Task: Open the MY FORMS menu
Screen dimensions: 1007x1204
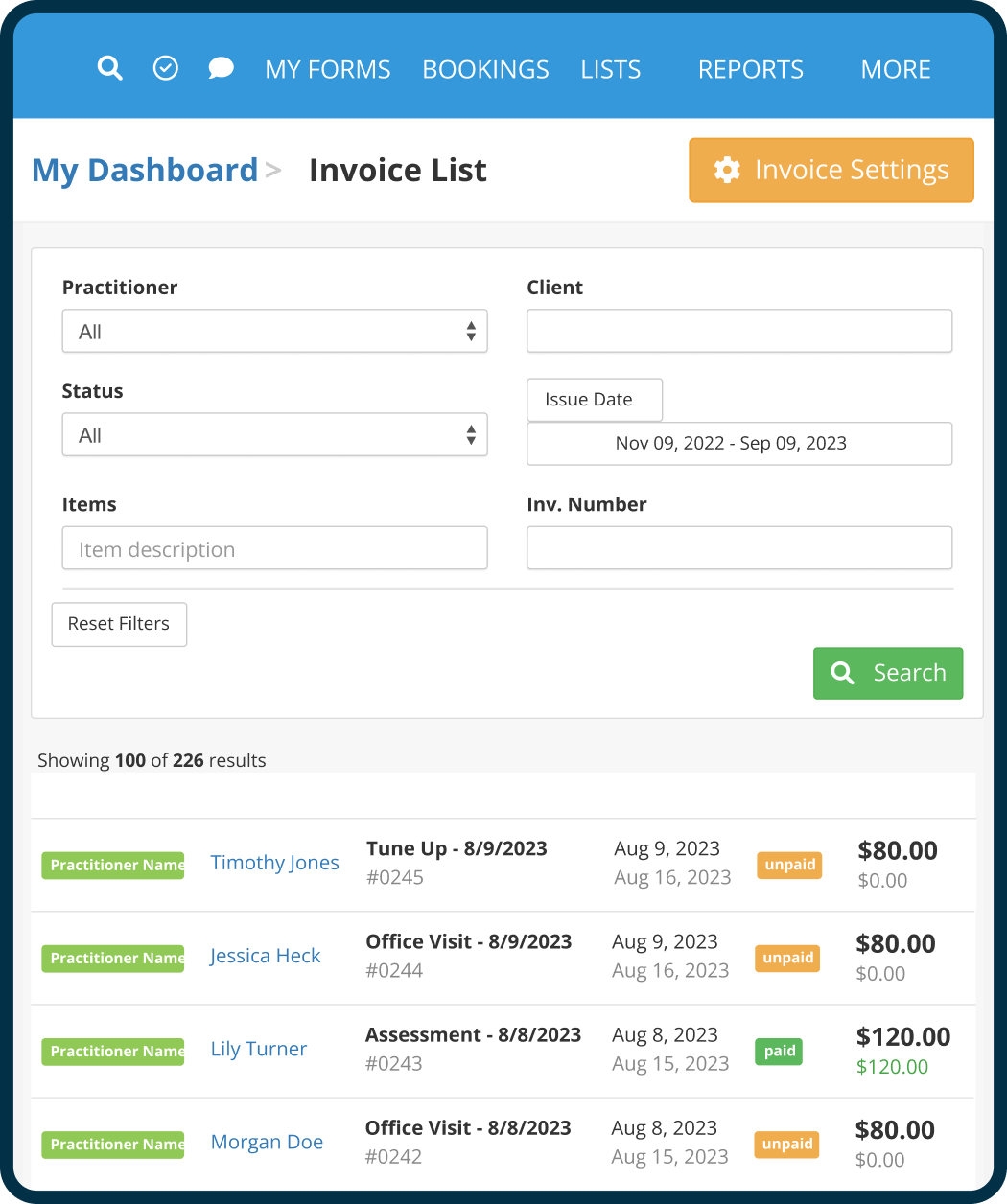Action: (x=328, y=68)
